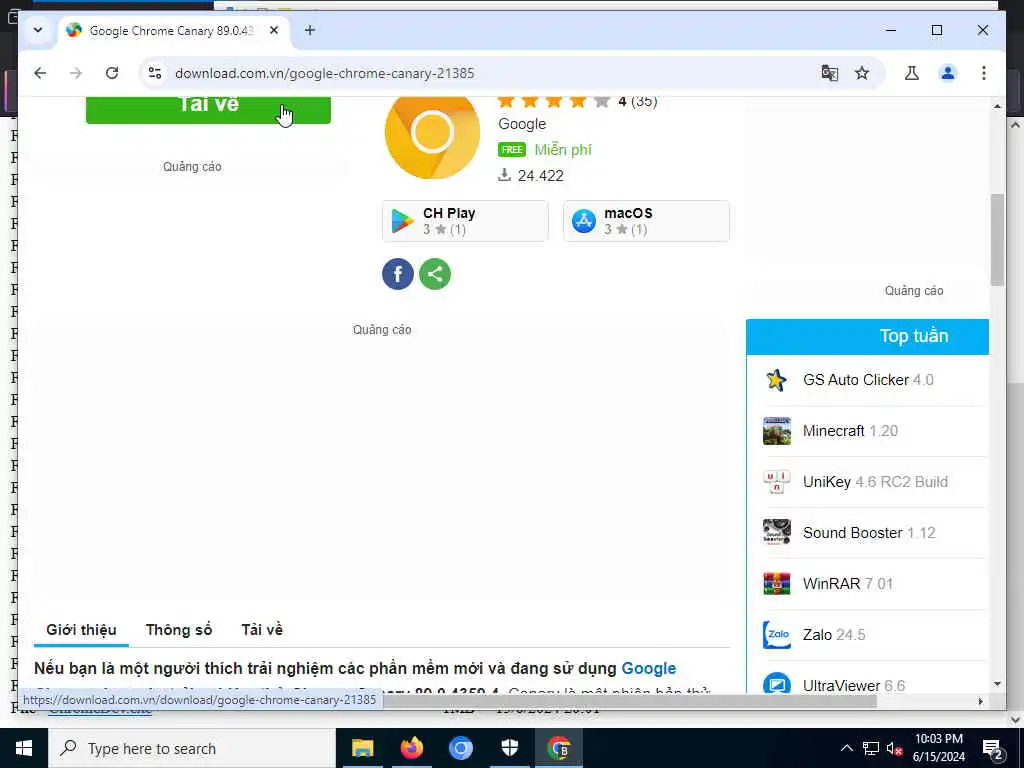Click the horizontal scrollbar right arrow
Viewport: 1024px width, 768px height.
click(x=980, y=701)
